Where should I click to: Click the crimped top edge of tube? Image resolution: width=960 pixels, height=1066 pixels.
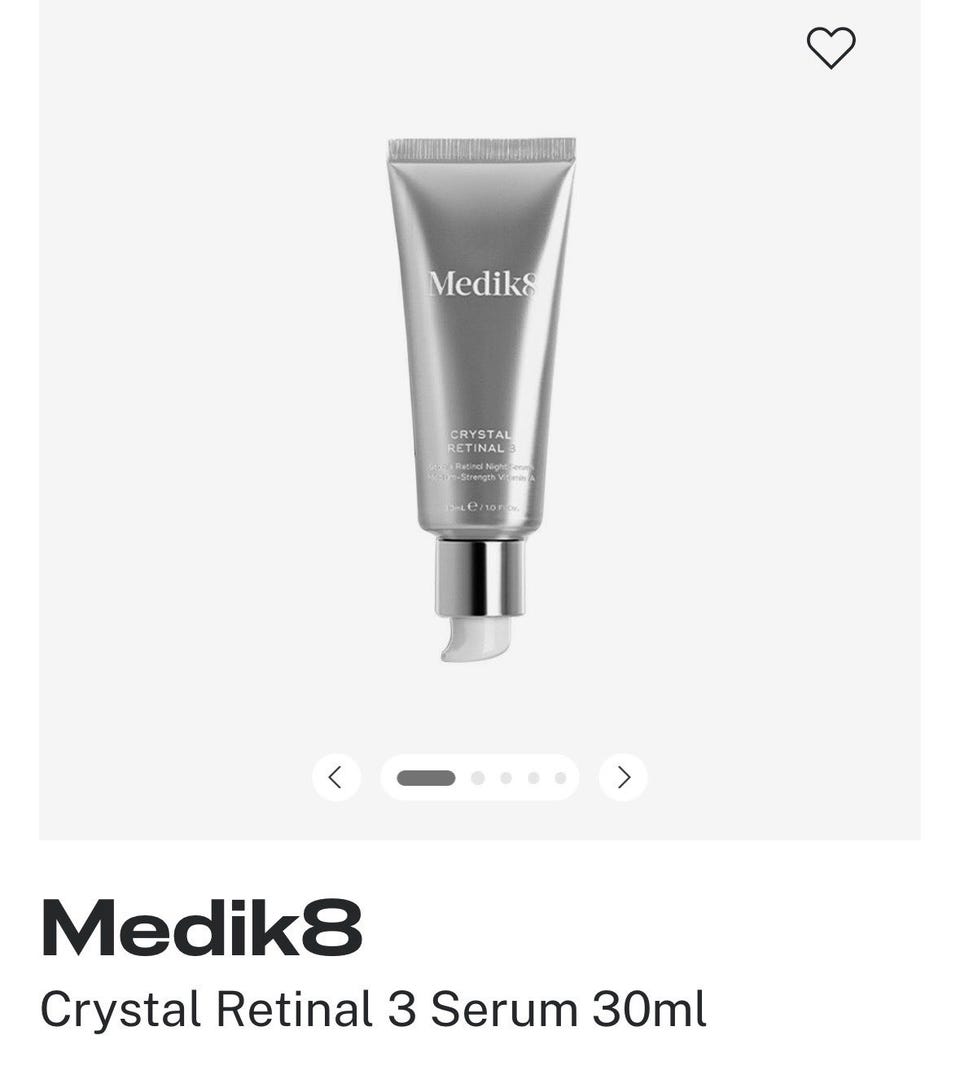482,150
